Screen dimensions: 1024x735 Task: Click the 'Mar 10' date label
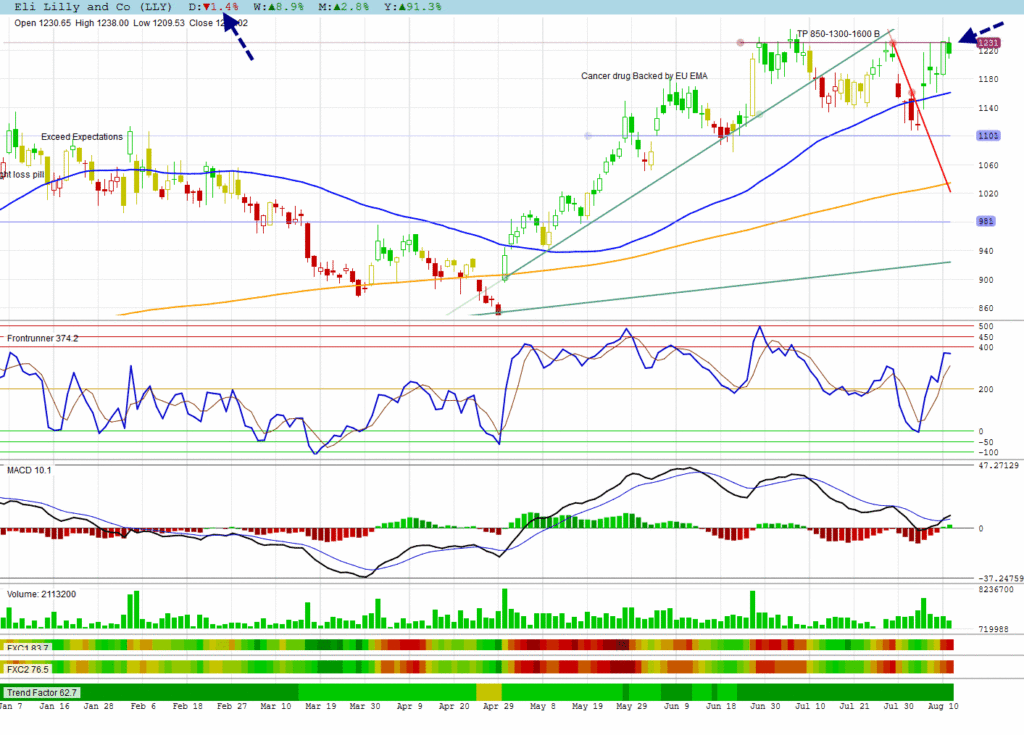(x=276, y=706)
